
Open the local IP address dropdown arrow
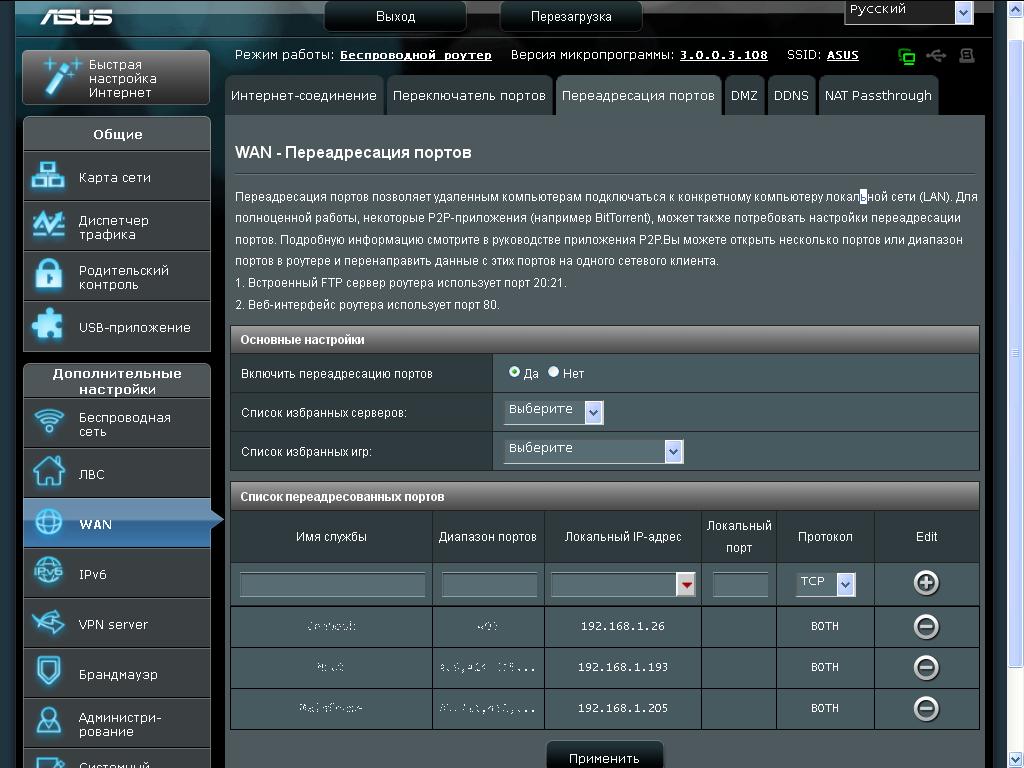pyautogui.click(x=685, y=585)
